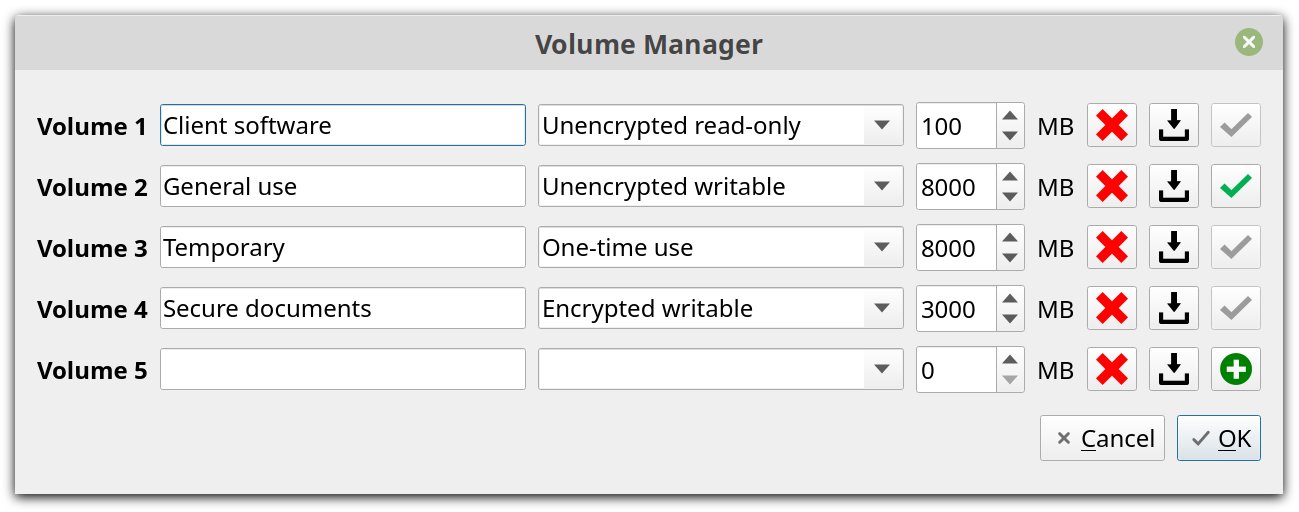Viewport: 1299px width, 512px height.
Task: Confirm with the OK button
Action: click(x=1219, y=438)
